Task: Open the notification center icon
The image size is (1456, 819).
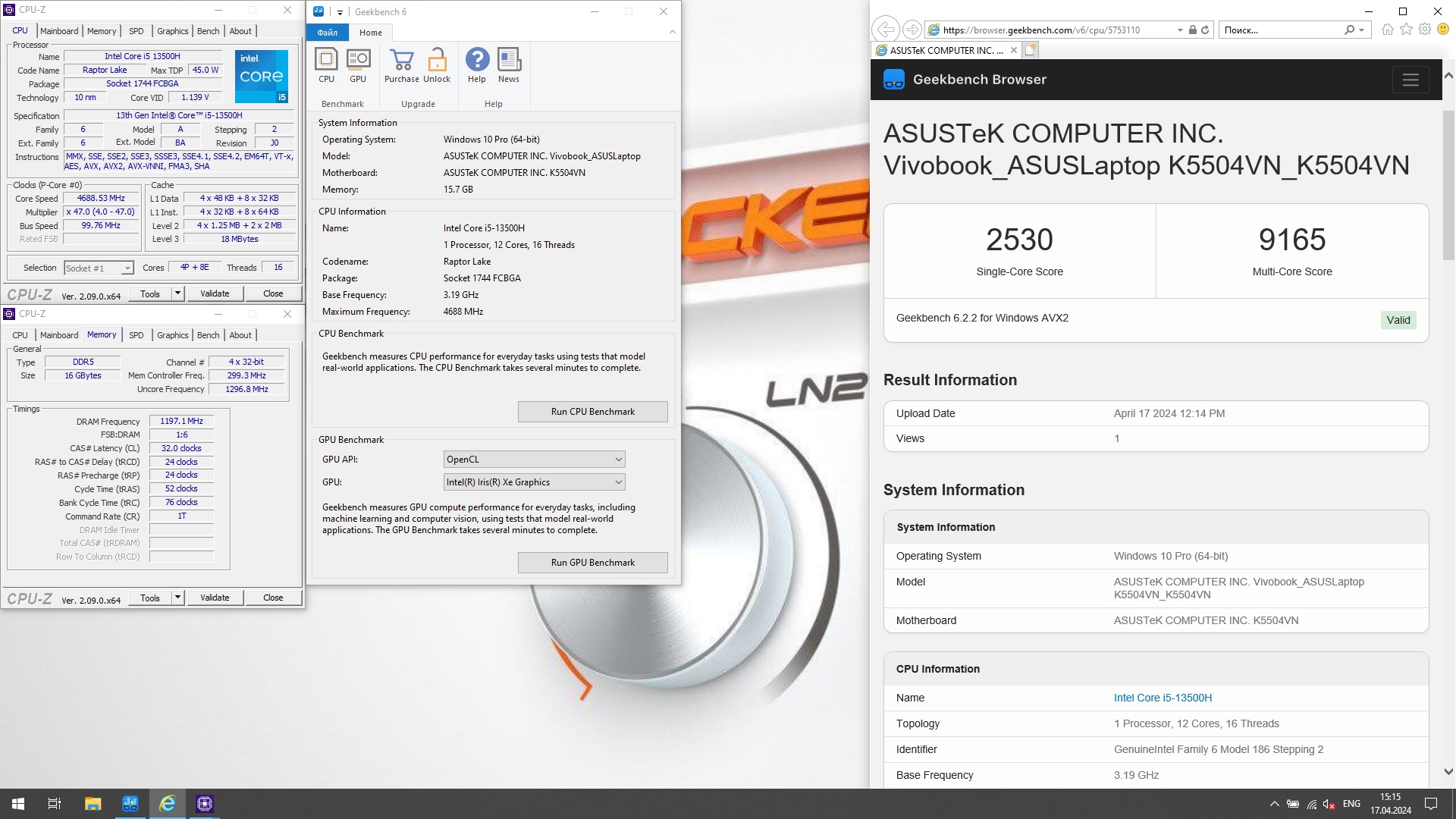Action: 1431,804
